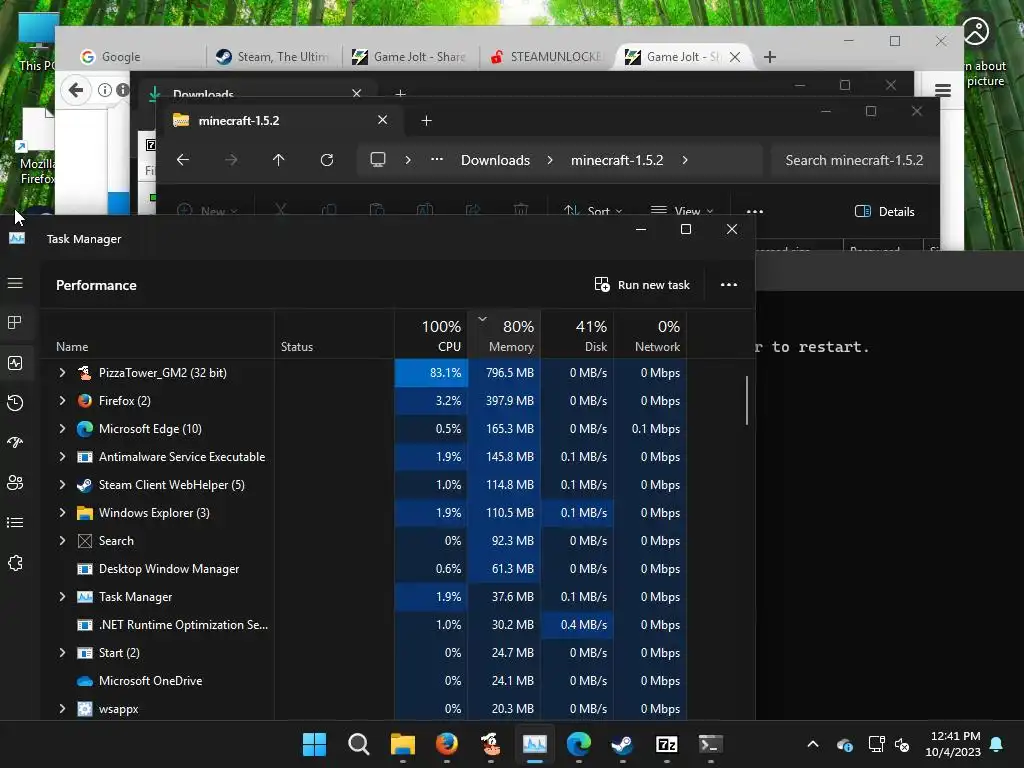Viewport: 1024px width, 768px height.
Task: Go back in File Explorer
Action: [183, 160]
